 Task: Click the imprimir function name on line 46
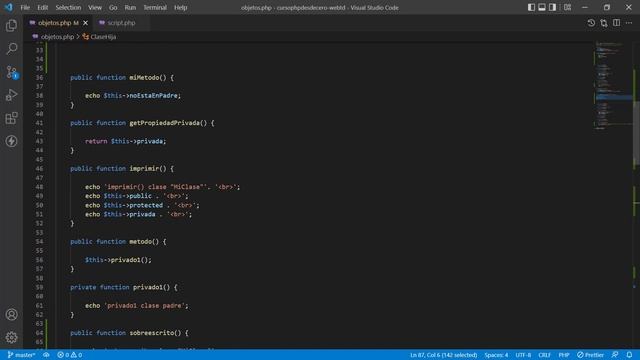pos(144,169)
